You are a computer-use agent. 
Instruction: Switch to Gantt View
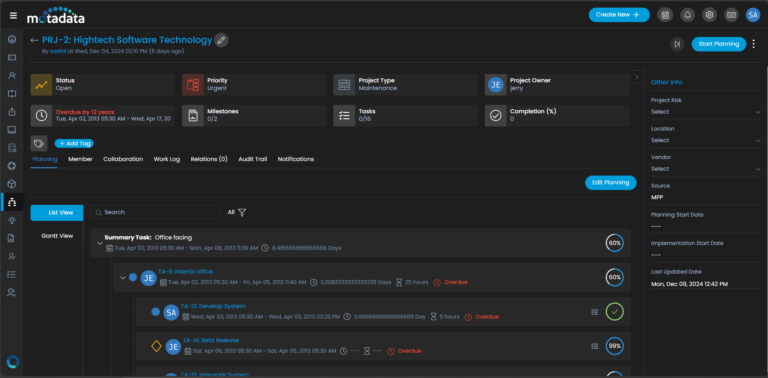tap(57, 236)
